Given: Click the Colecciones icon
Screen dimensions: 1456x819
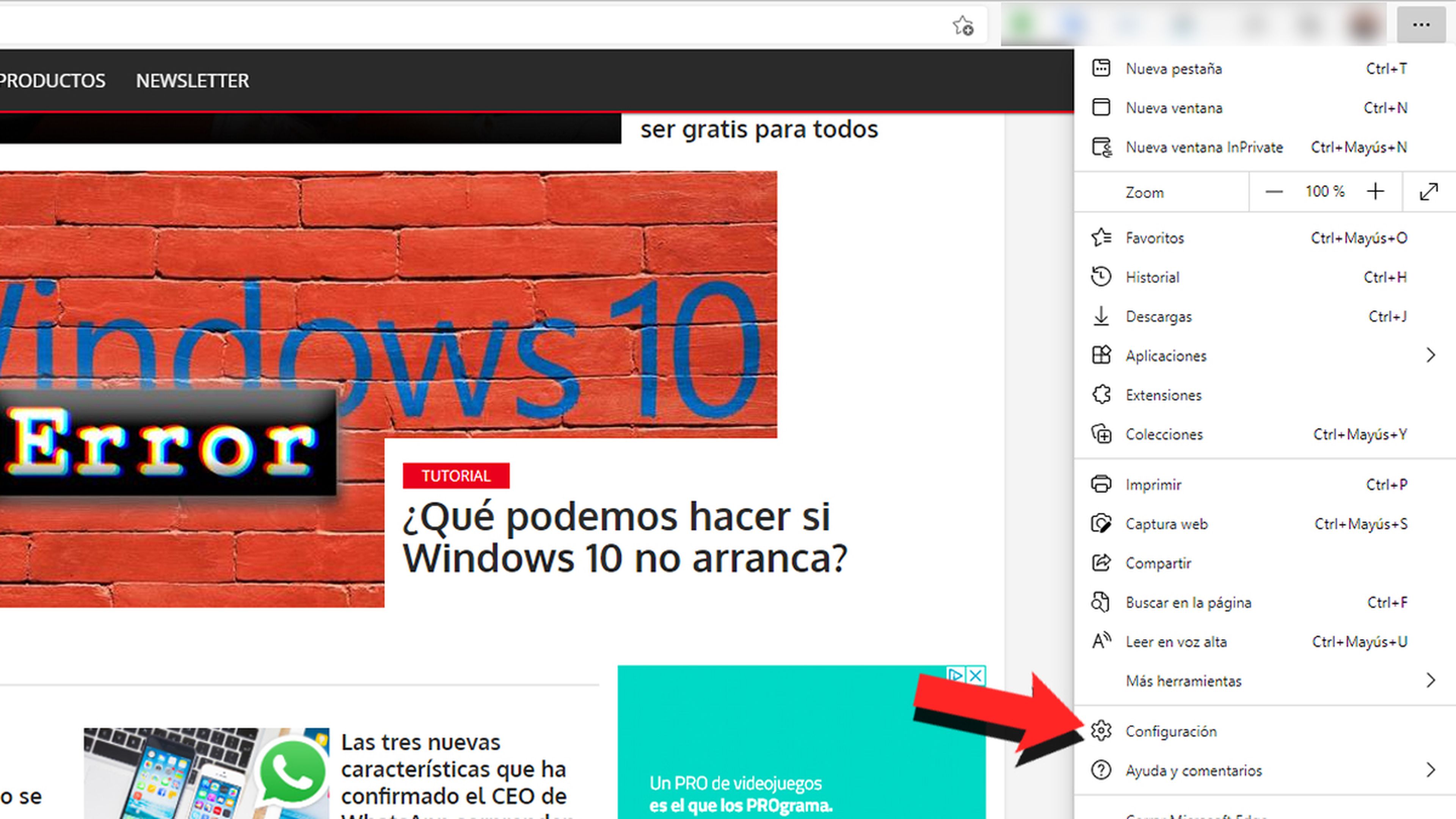Looking at the screenshot, I should 1101,434.
